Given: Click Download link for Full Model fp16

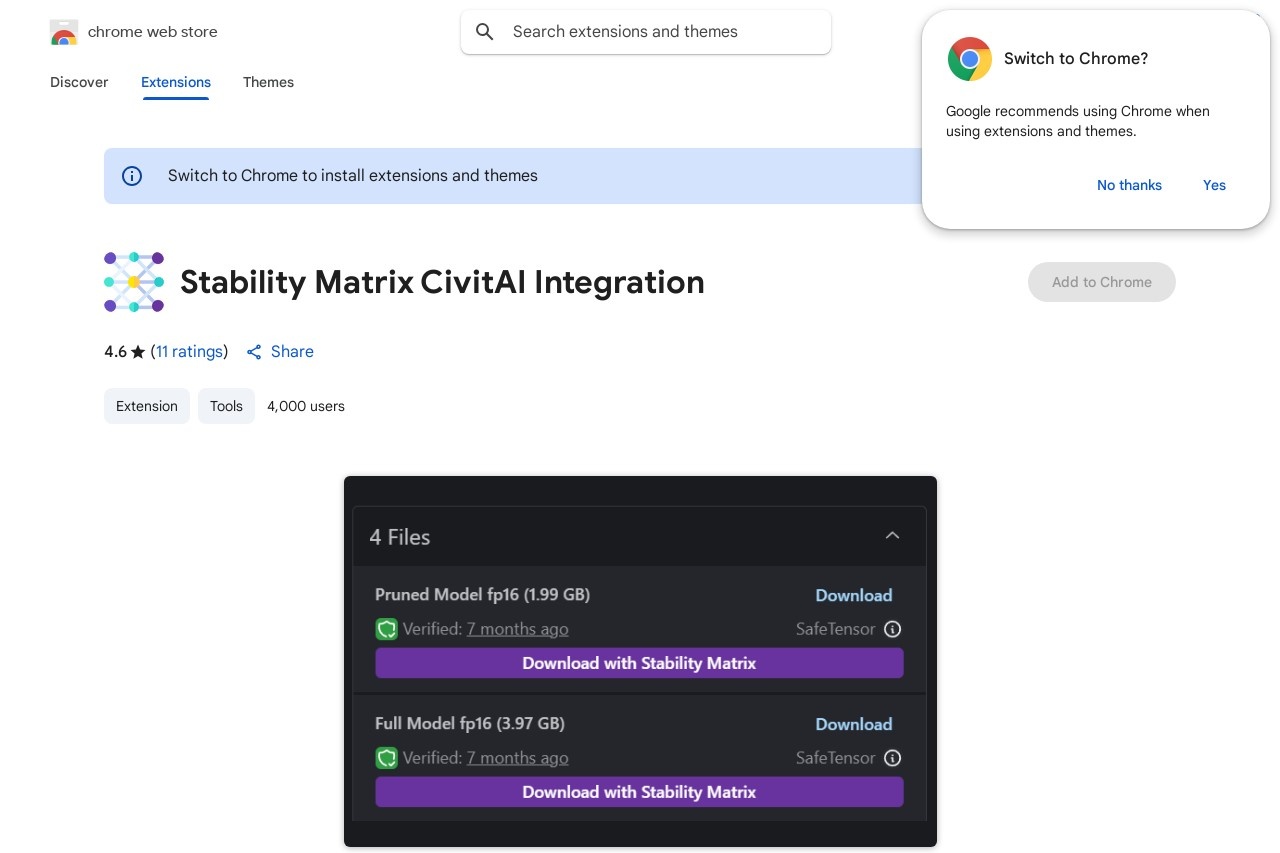Looking at the screenshot, I should click(853, 724).
